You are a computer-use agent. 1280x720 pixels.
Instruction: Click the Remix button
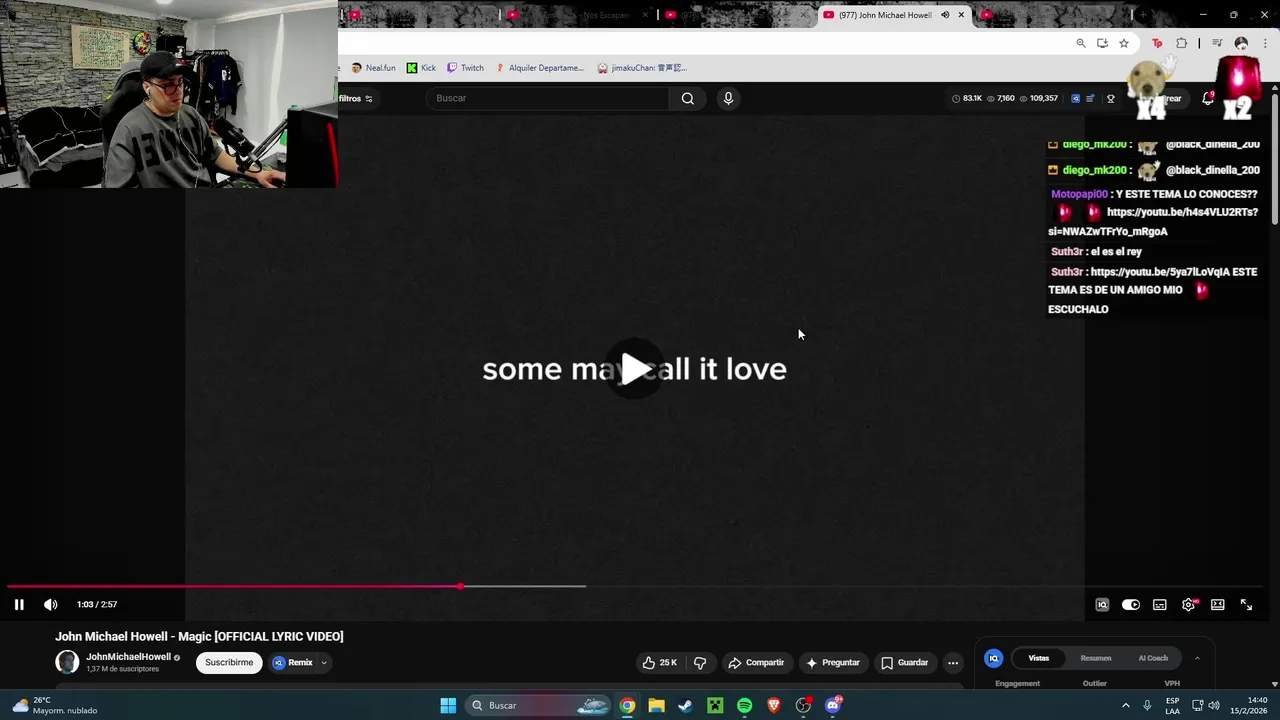pos(293,662)
